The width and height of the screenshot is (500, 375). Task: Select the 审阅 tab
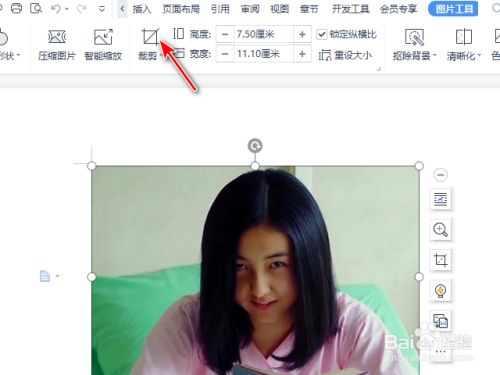(250, 9)
